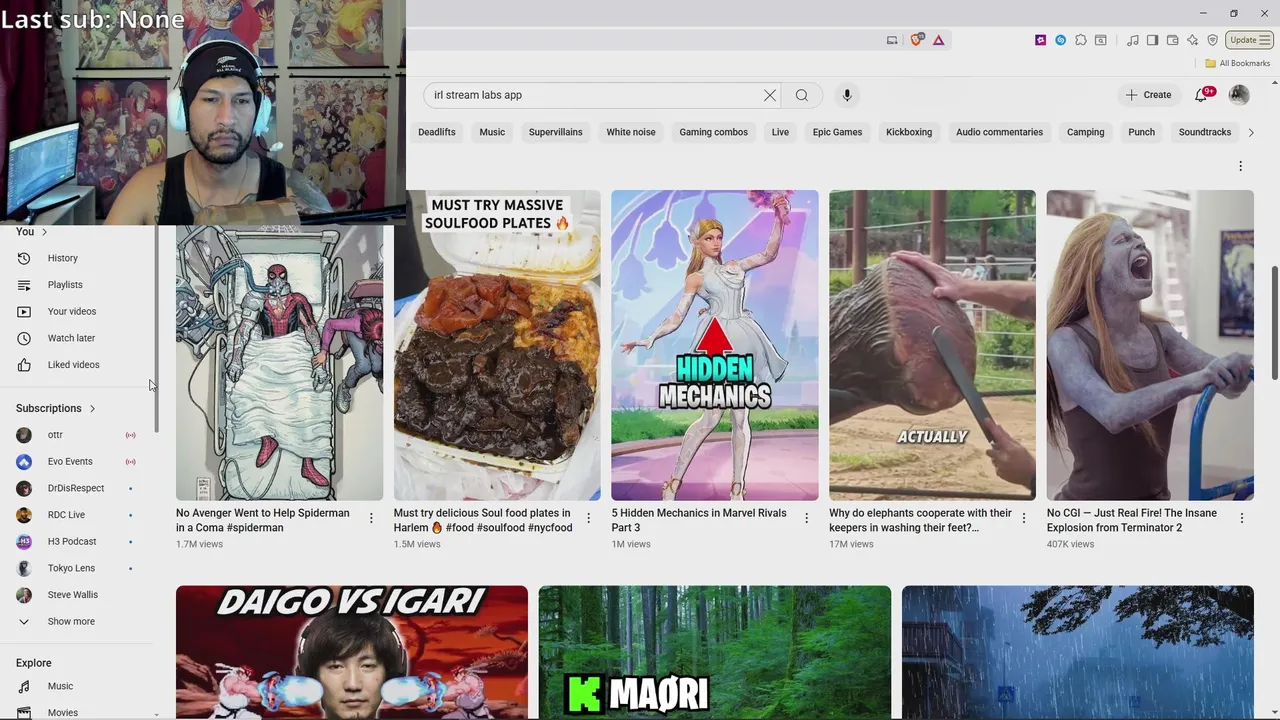Image resolution: width=1280 pixels, height=720 pixels.
Task: Open options for the Soul food plates short
Action: point(588,518)
